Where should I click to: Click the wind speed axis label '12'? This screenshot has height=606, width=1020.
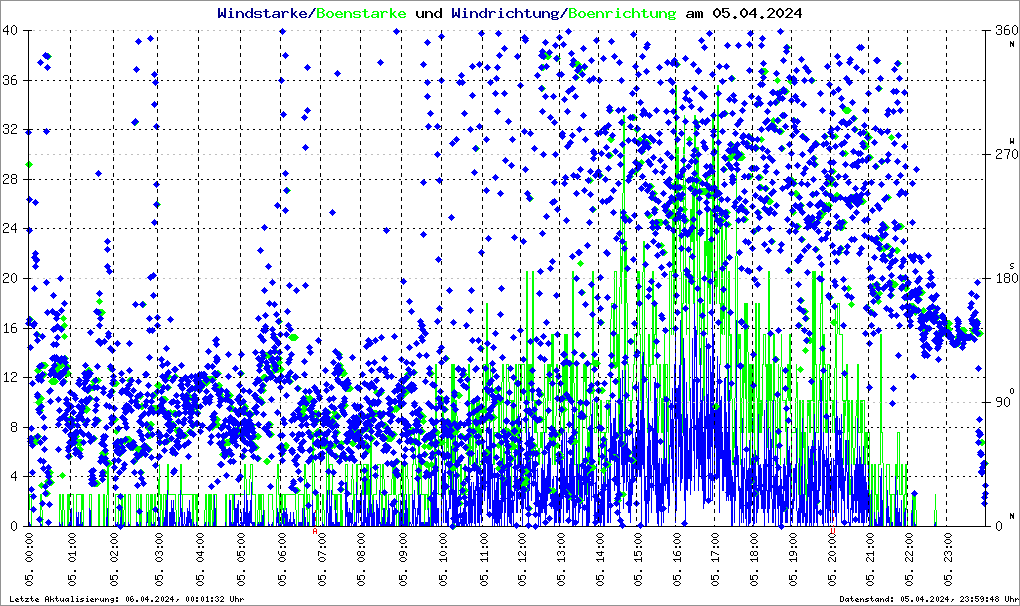[10, 377]
